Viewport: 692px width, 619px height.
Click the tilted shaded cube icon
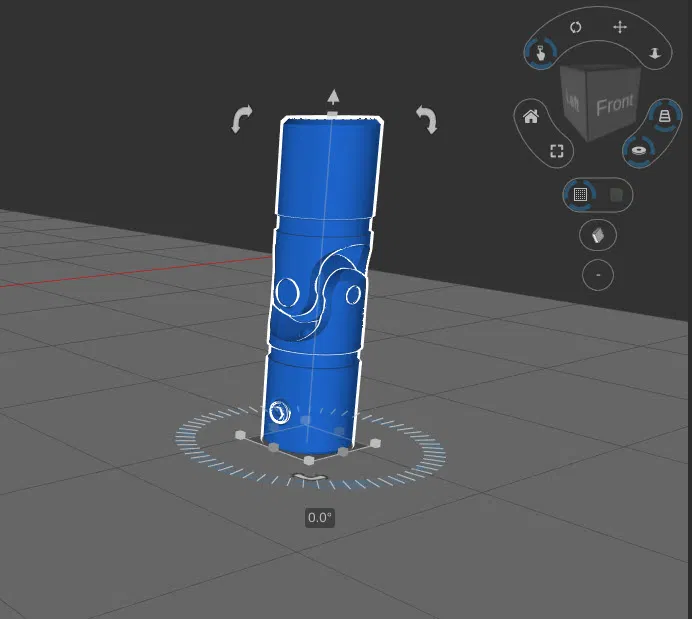(598, 235)
